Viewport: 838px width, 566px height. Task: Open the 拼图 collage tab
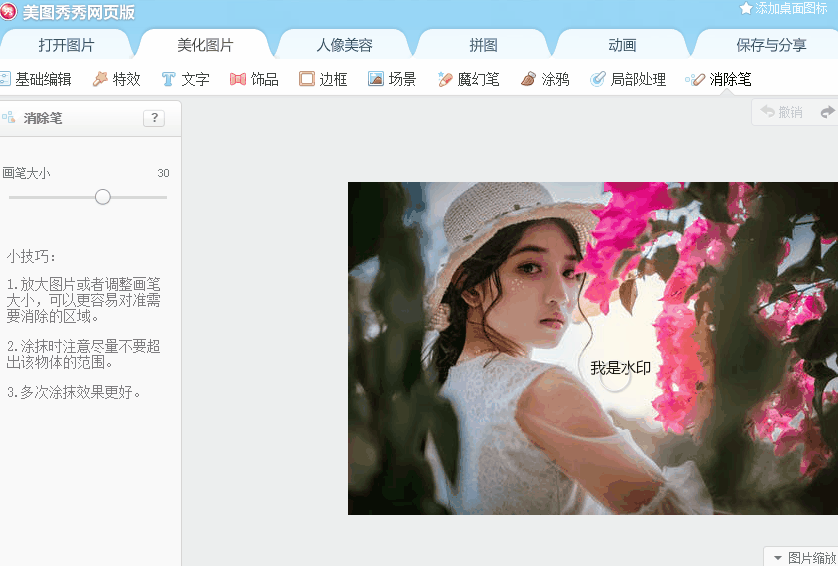[x=483, y=45]
